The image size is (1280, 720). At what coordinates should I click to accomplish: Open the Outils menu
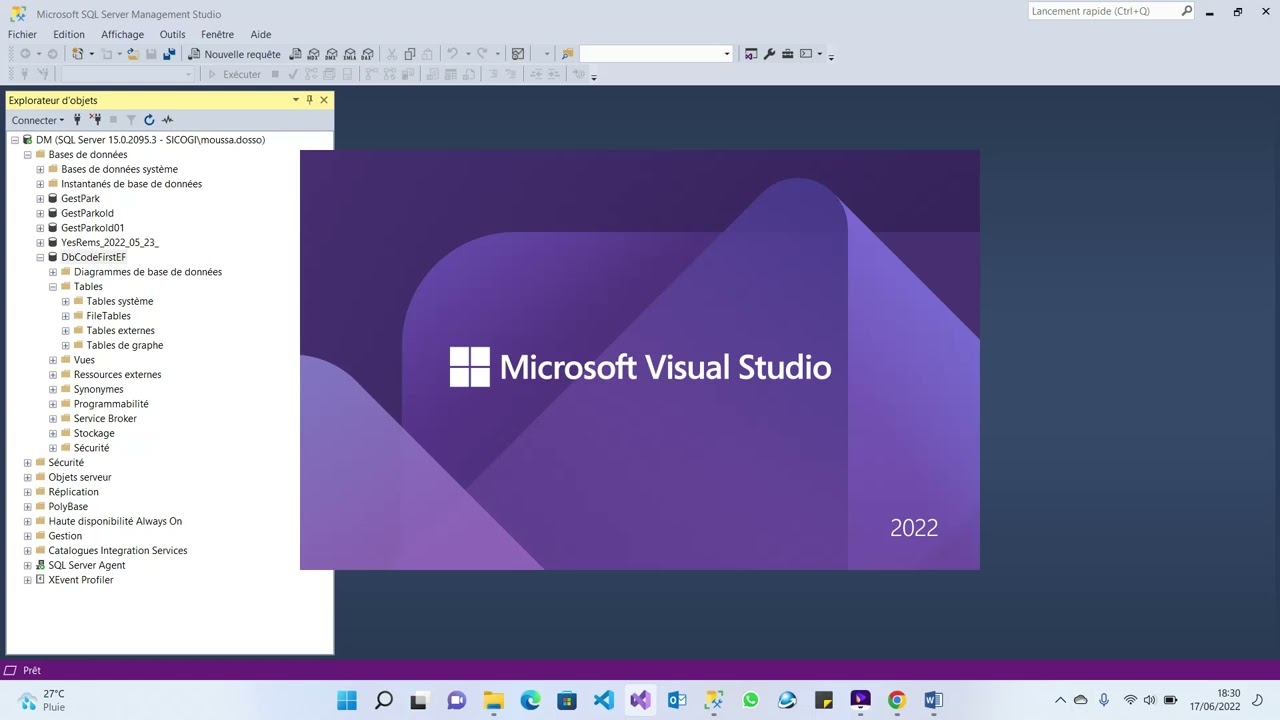point(172,34)
